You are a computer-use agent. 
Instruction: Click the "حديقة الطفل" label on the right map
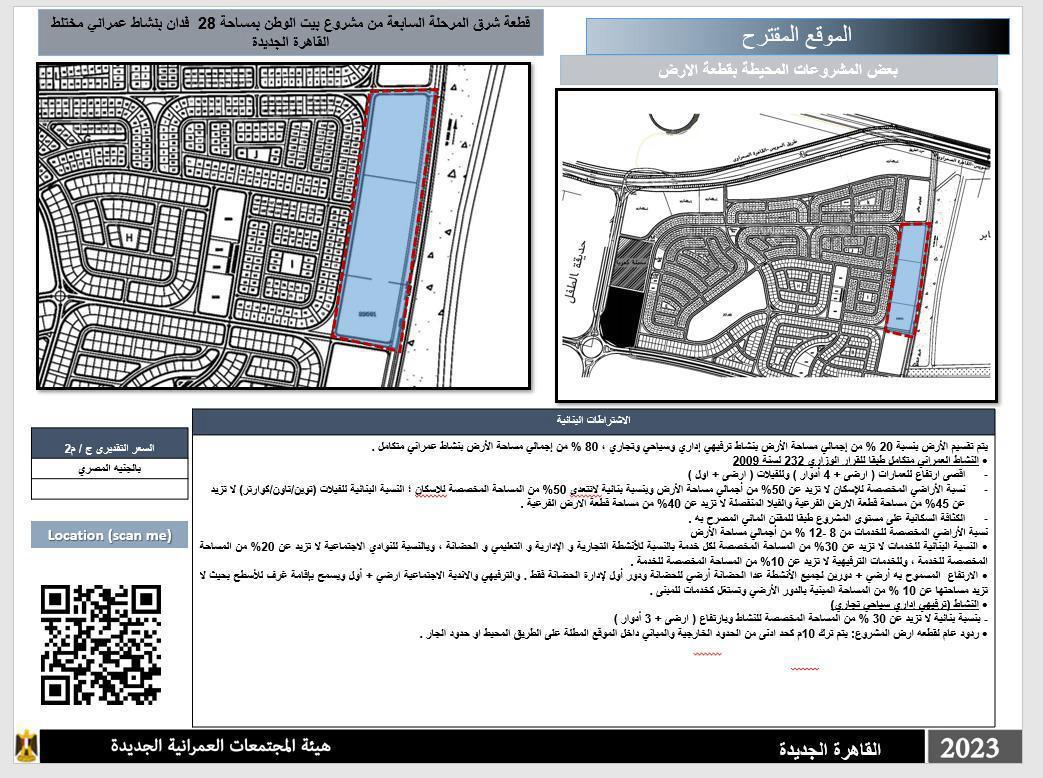pos(578,271)
